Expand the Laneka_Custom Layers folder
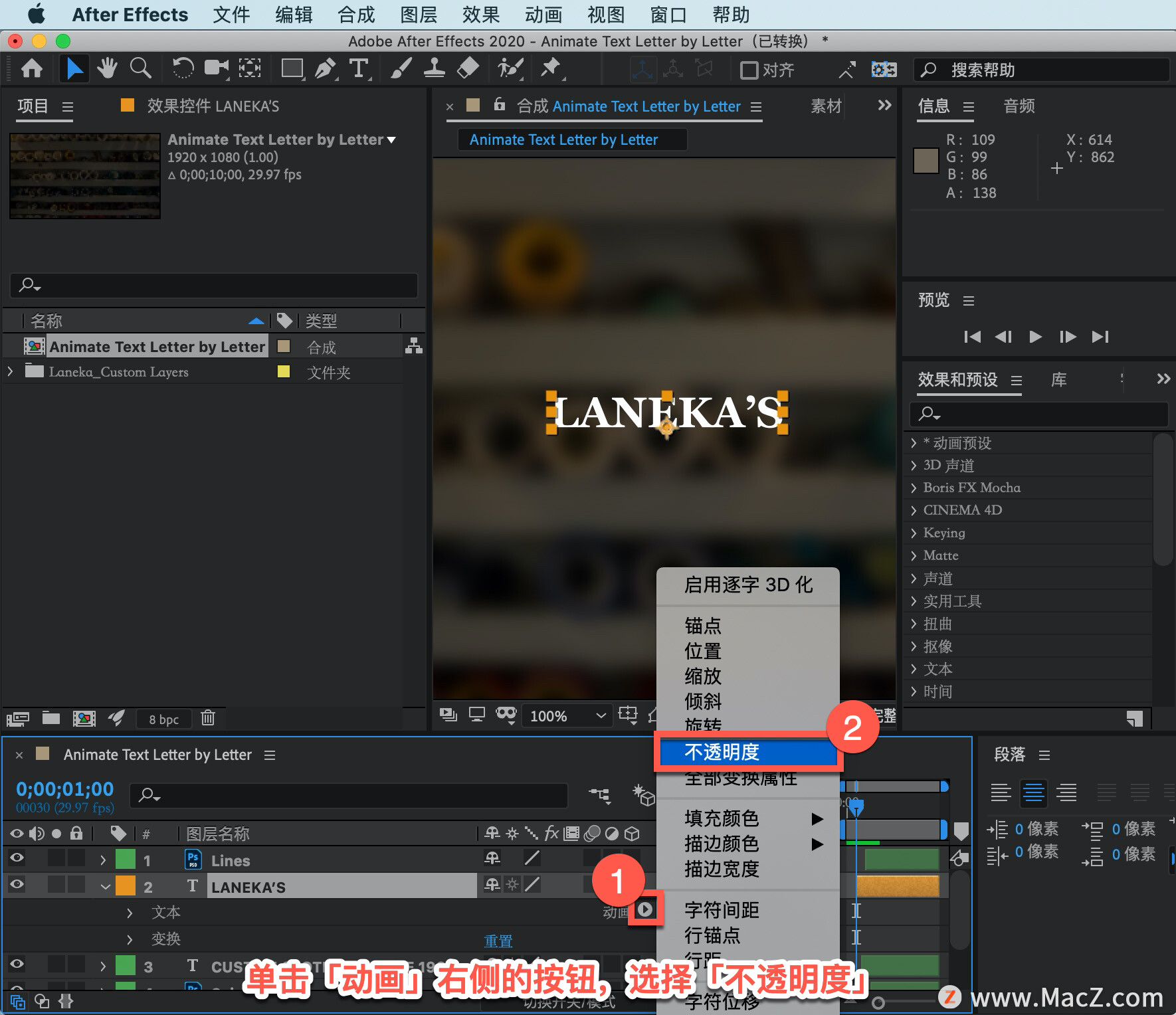 [10, 371]
